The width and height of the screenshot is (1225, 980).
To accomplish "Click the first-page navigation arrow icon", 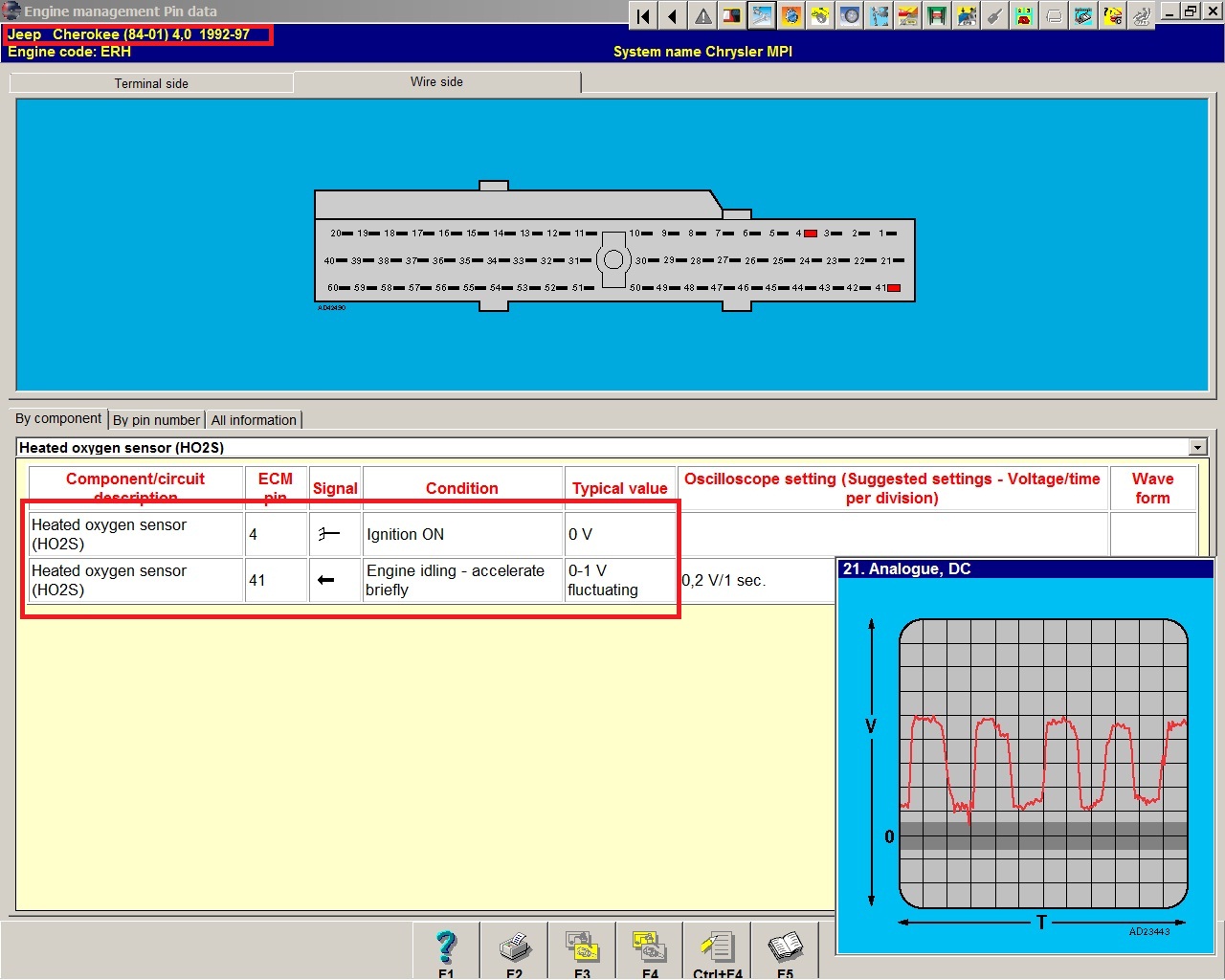I will [643, 16].
